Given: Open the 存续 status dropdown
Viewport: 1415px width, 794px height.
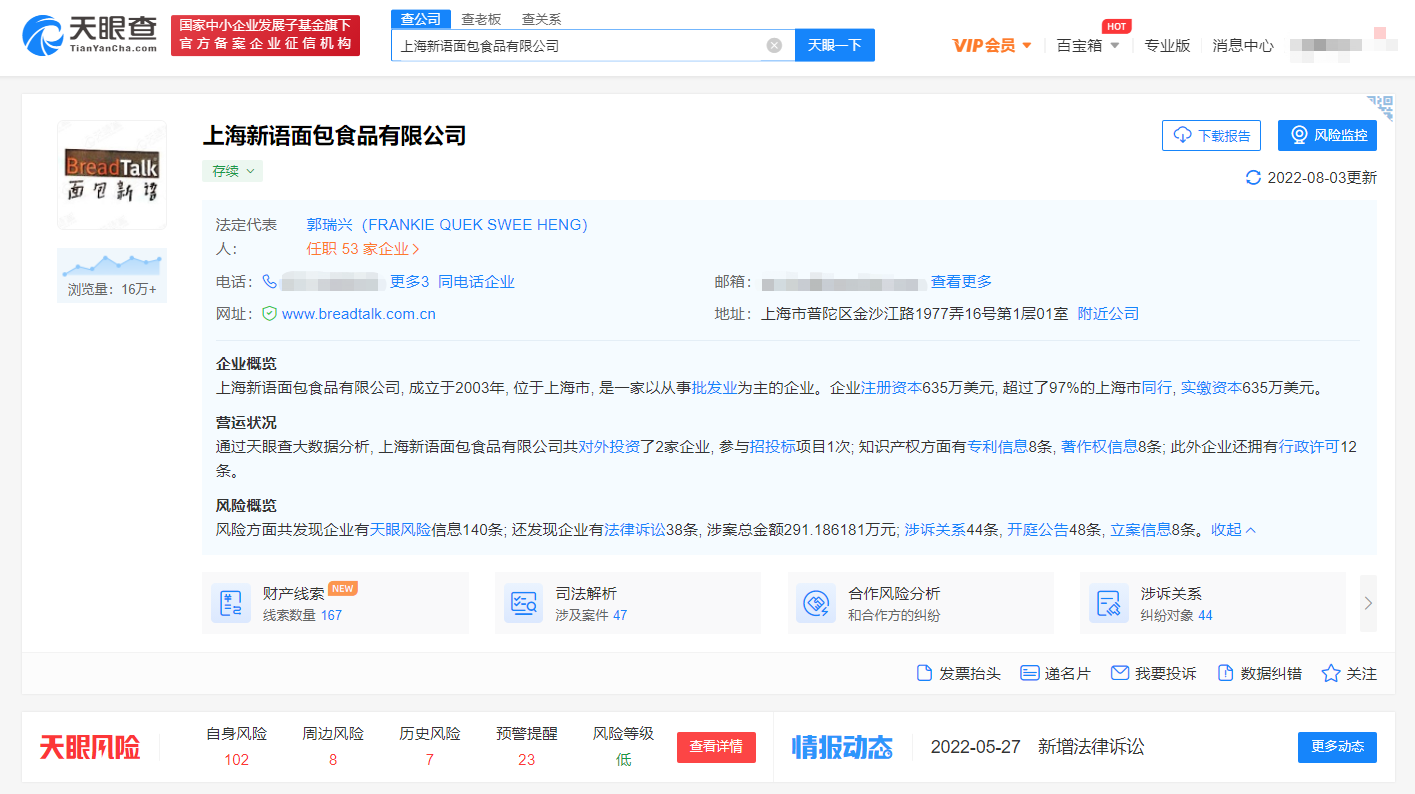Looking at the screenshot, I should pyautogui.click(x=233, y=171).
